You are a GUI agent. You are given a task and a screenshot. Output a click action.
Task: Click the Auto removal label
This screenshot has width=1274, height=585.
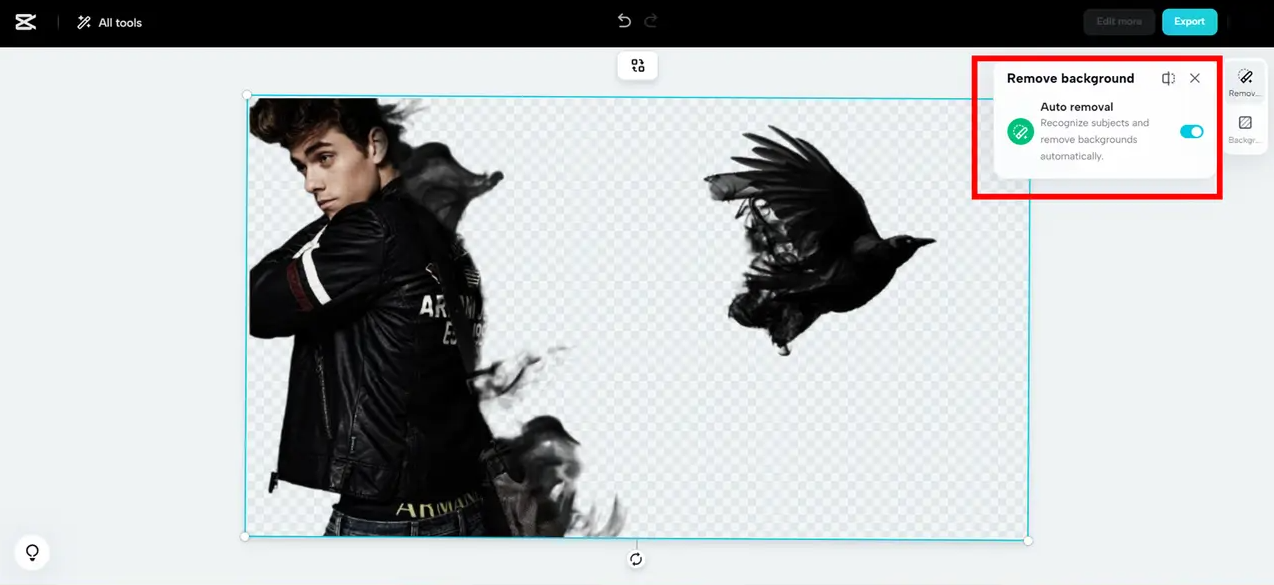(1077, 107)
